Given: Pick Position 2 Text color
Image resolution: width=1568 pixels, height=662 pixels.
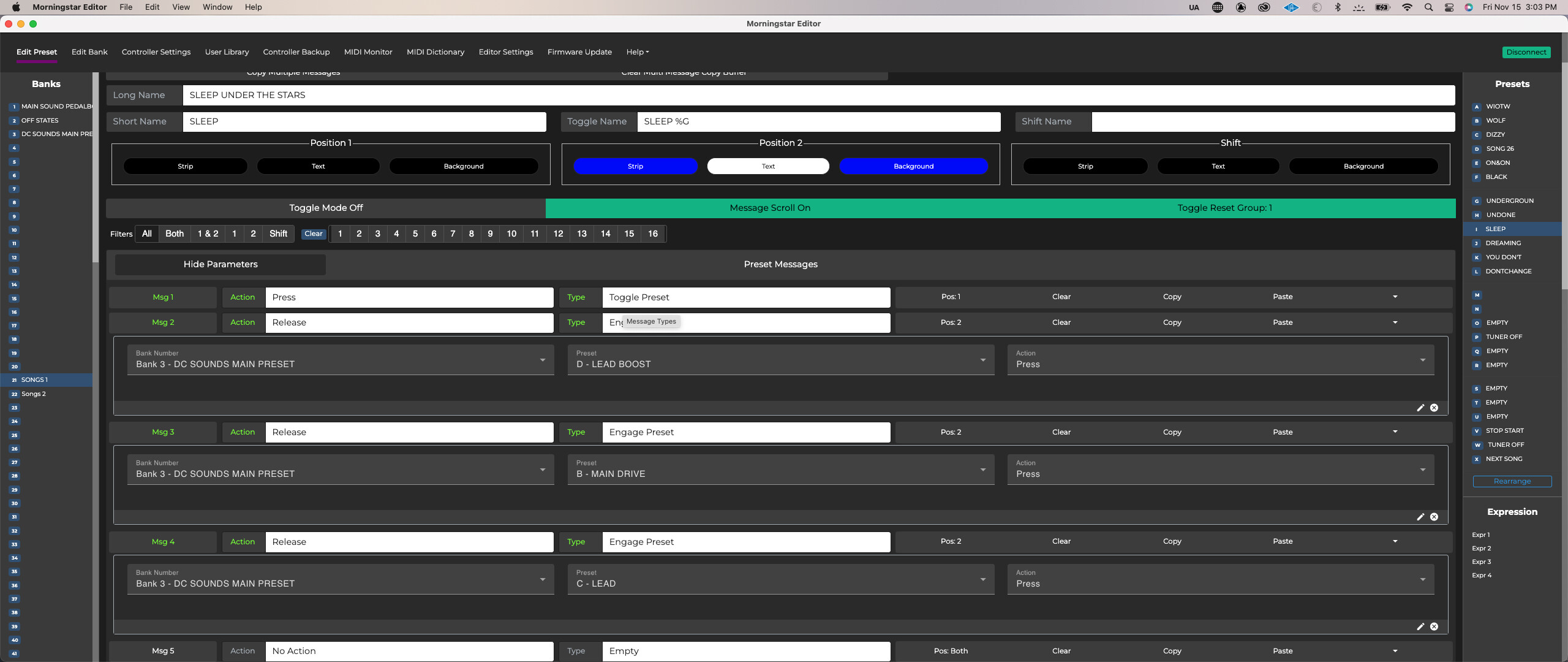Looking at the screenshot, I should pos(768,166).
